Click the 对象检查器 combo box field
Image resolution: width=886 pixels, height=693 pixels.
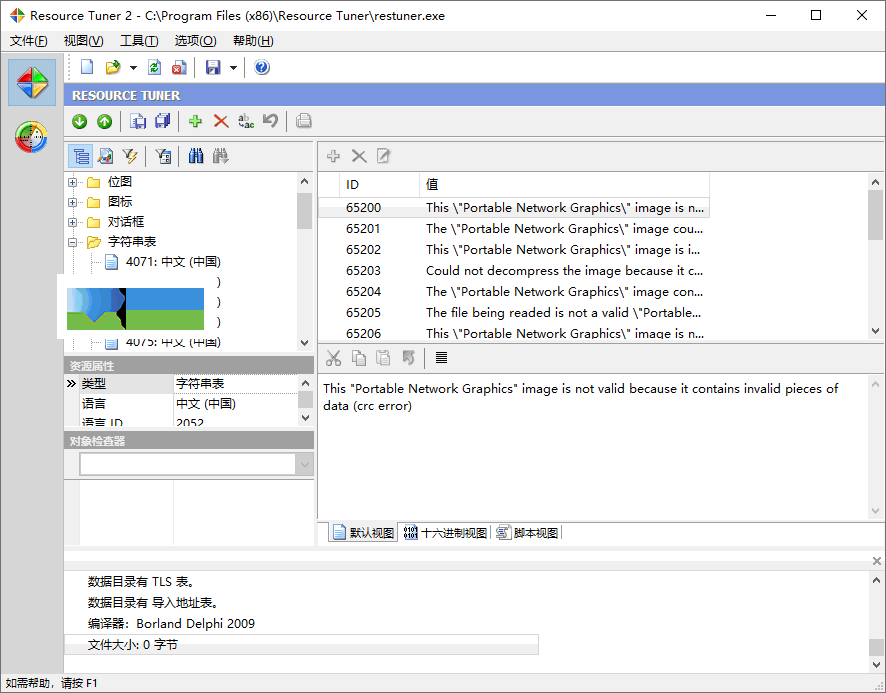click(x=187, y=464)
